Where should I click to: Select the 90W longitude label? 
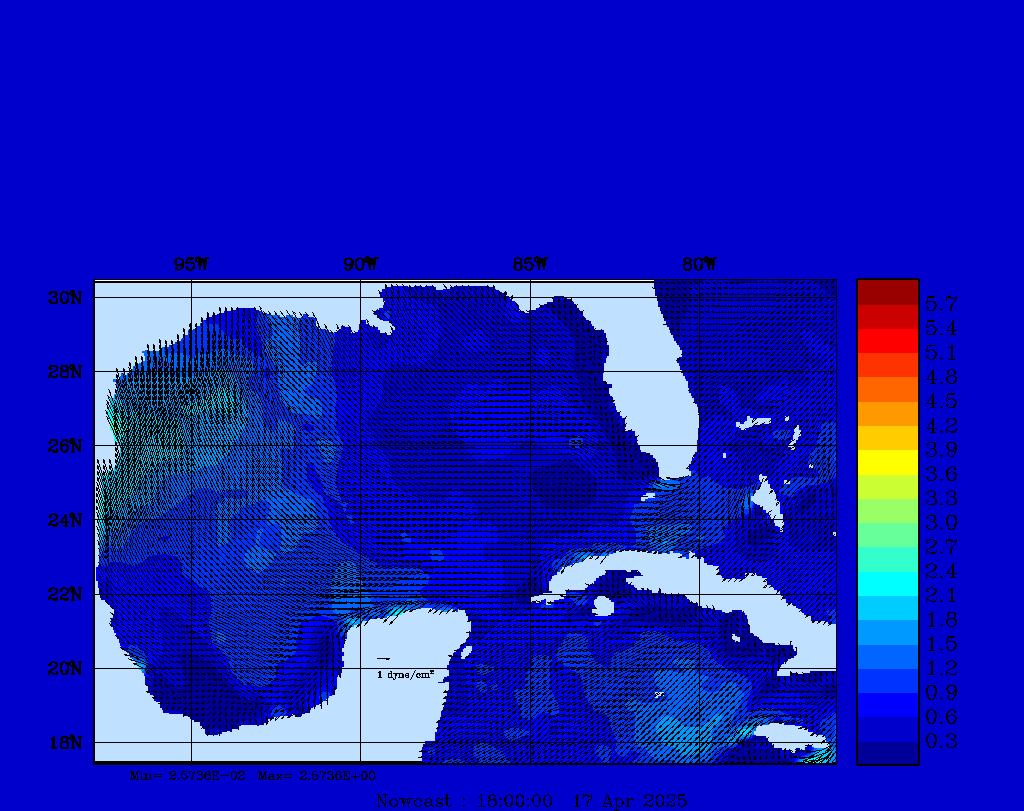click(360, 265)
